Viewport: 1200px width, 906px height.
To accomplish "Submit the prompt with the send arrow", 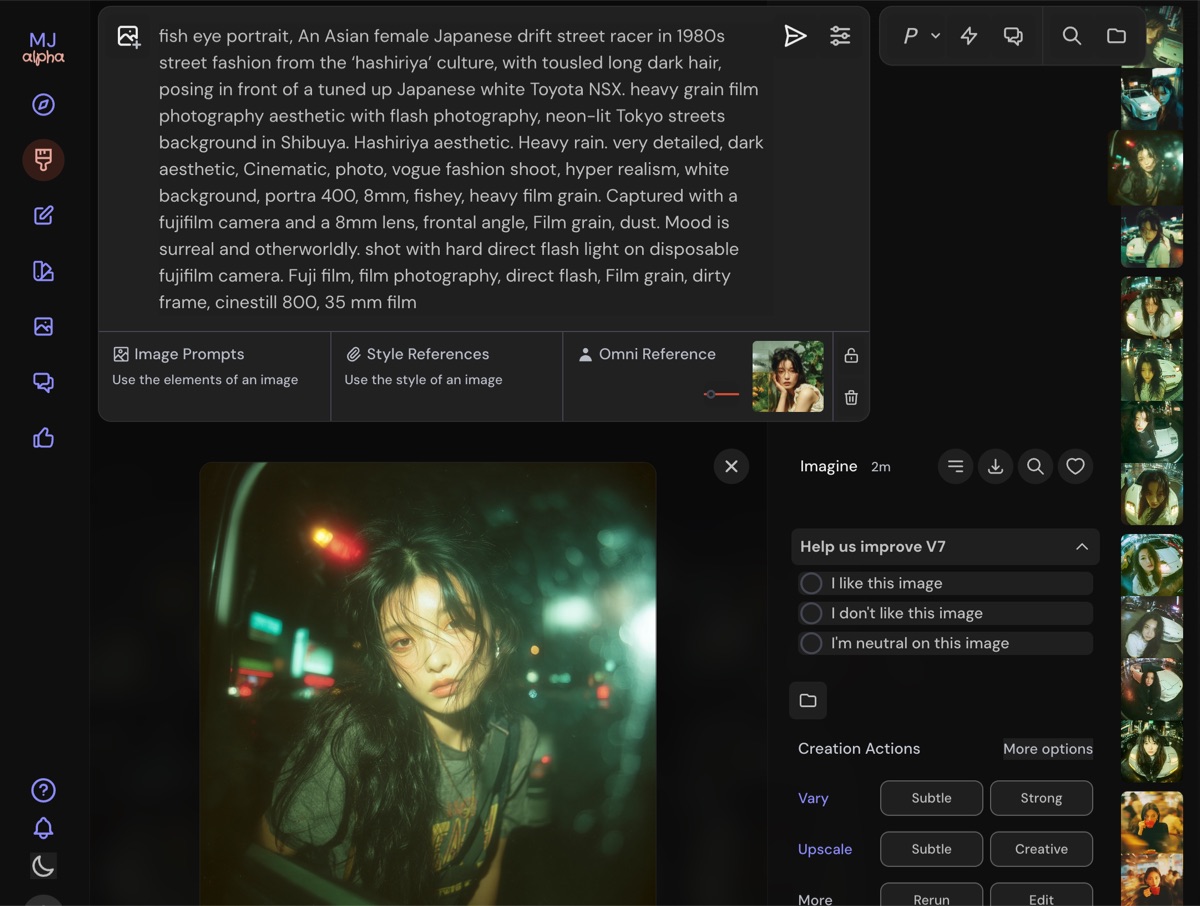I will tap(795, 36).
